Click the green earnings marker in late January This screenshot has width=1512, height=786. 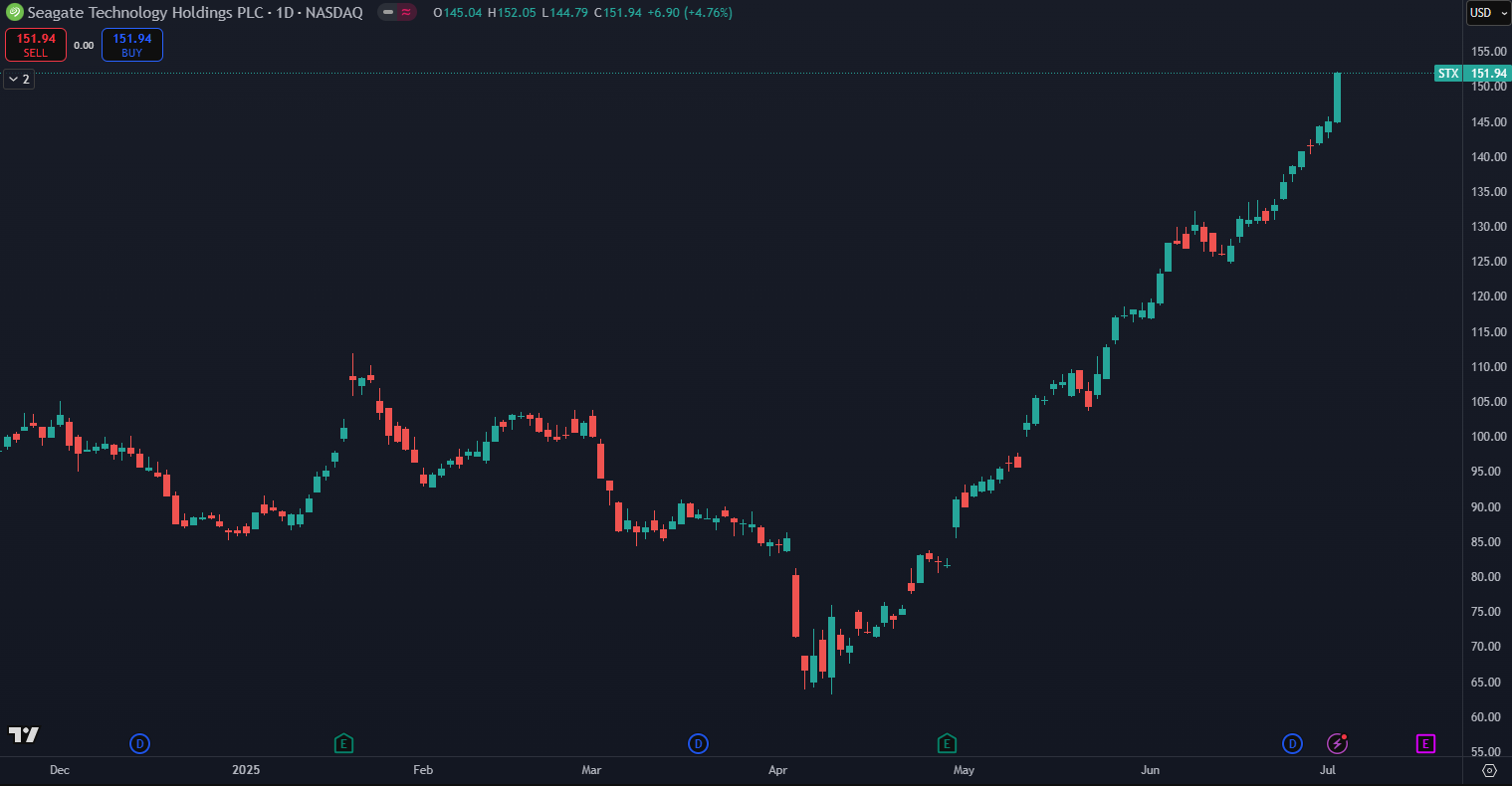[343, 743]
